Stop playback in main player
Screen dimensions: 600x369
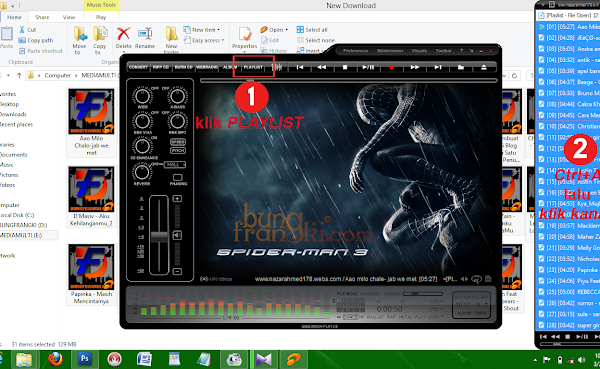pos(345,67)
